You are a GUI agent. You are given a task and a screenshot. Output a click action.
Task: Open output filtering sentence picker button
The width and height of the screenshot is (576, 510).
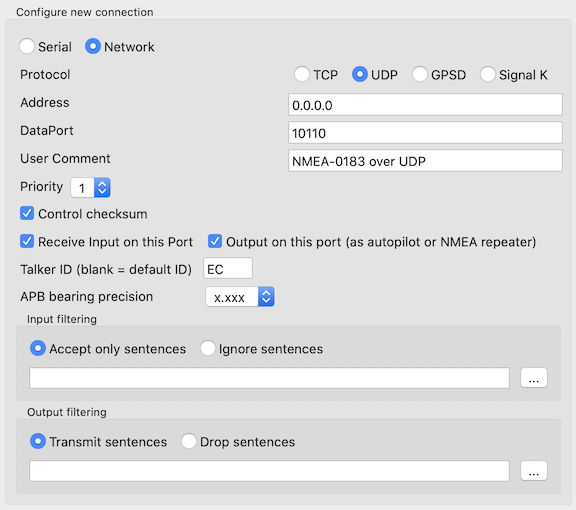point(534,471)
